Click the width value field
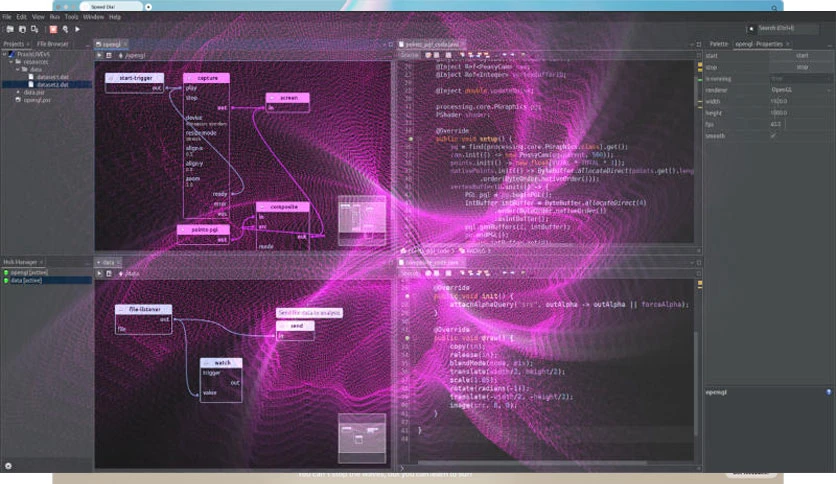836x484 pixels. pyautogui.click(x=800, y=101)
